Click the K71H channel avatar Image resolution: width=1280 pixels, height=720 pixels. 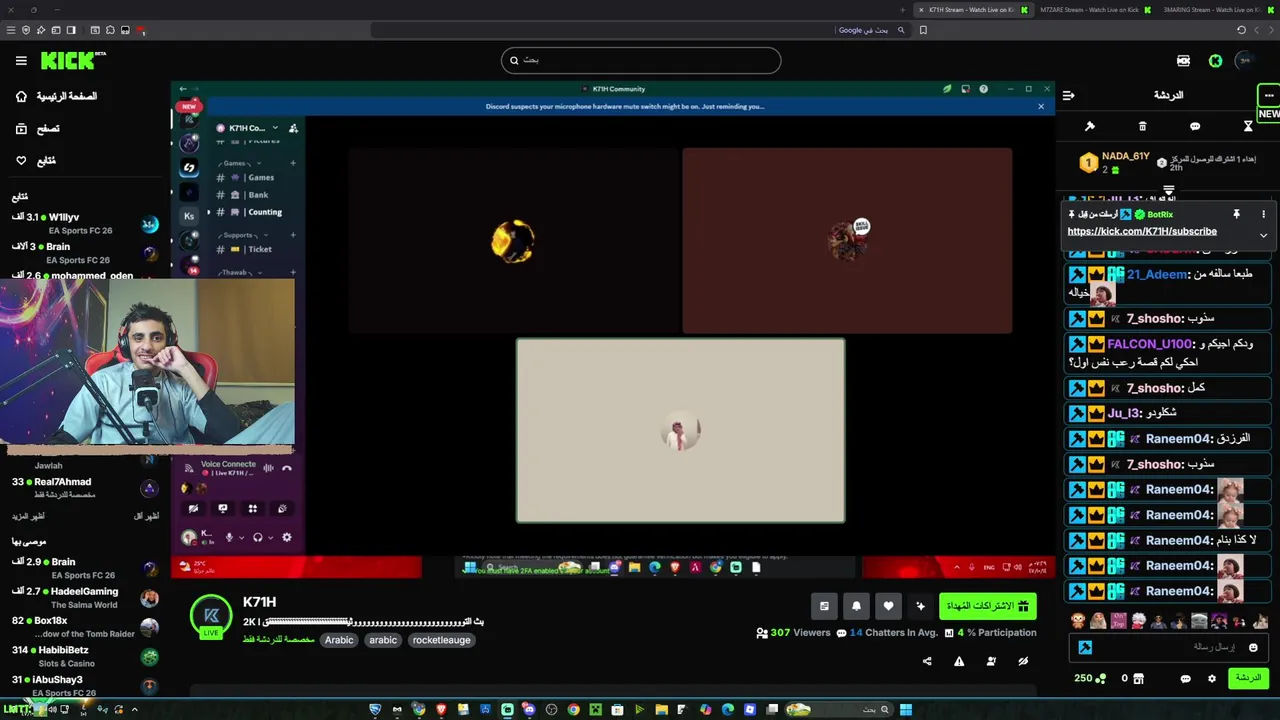(211, 615)
